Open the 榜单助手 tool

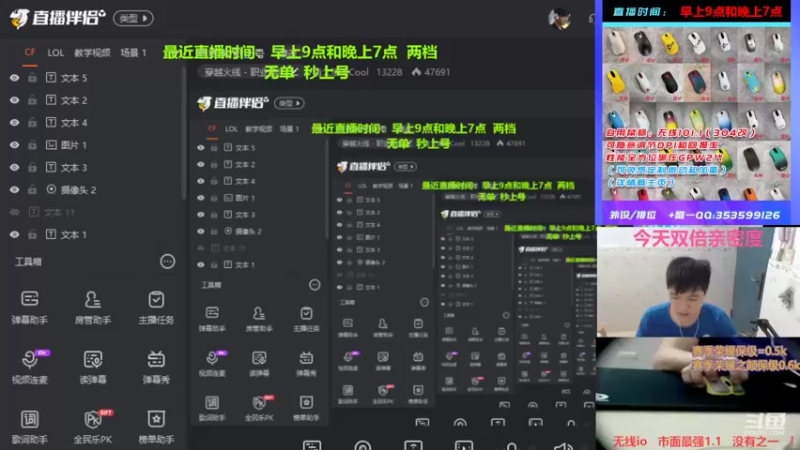156,427
